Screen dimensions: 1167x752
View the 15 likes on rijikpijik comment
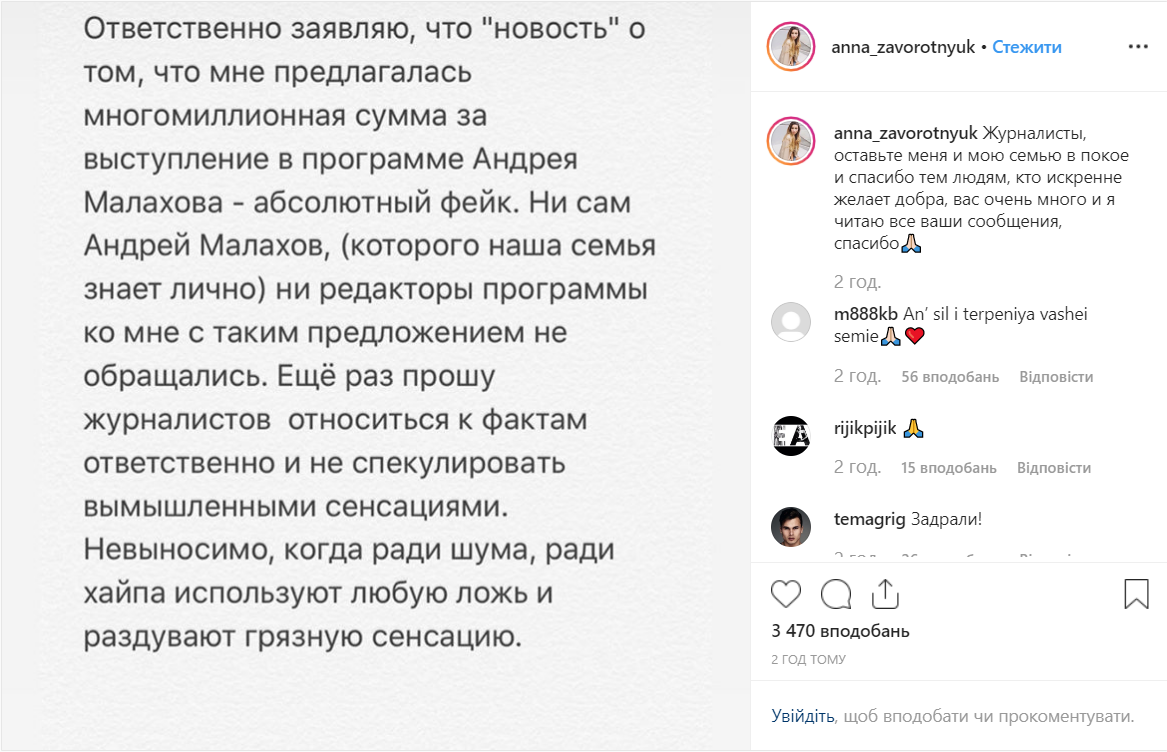(x=949, y=467)
